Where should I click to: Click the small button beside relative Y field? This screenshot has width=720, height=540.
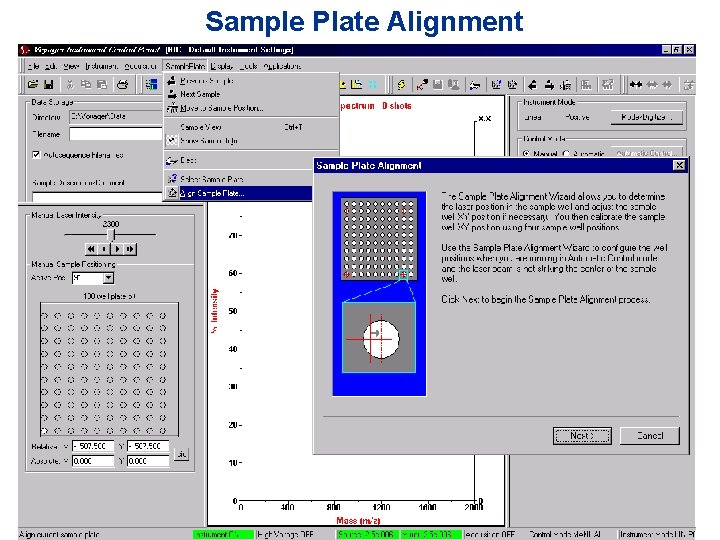coord(182,454)
